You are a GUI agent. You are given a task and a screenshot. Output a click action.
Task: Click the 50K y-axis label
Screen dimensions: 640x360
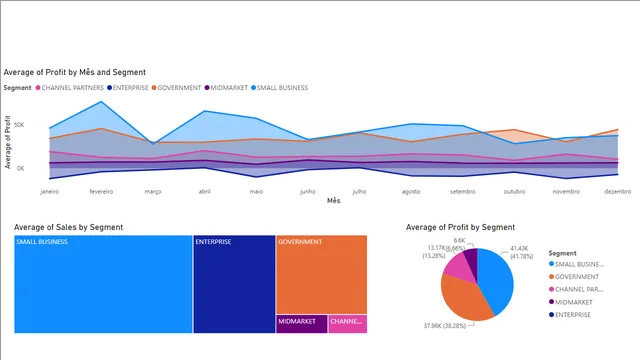[x=19, y=125]
